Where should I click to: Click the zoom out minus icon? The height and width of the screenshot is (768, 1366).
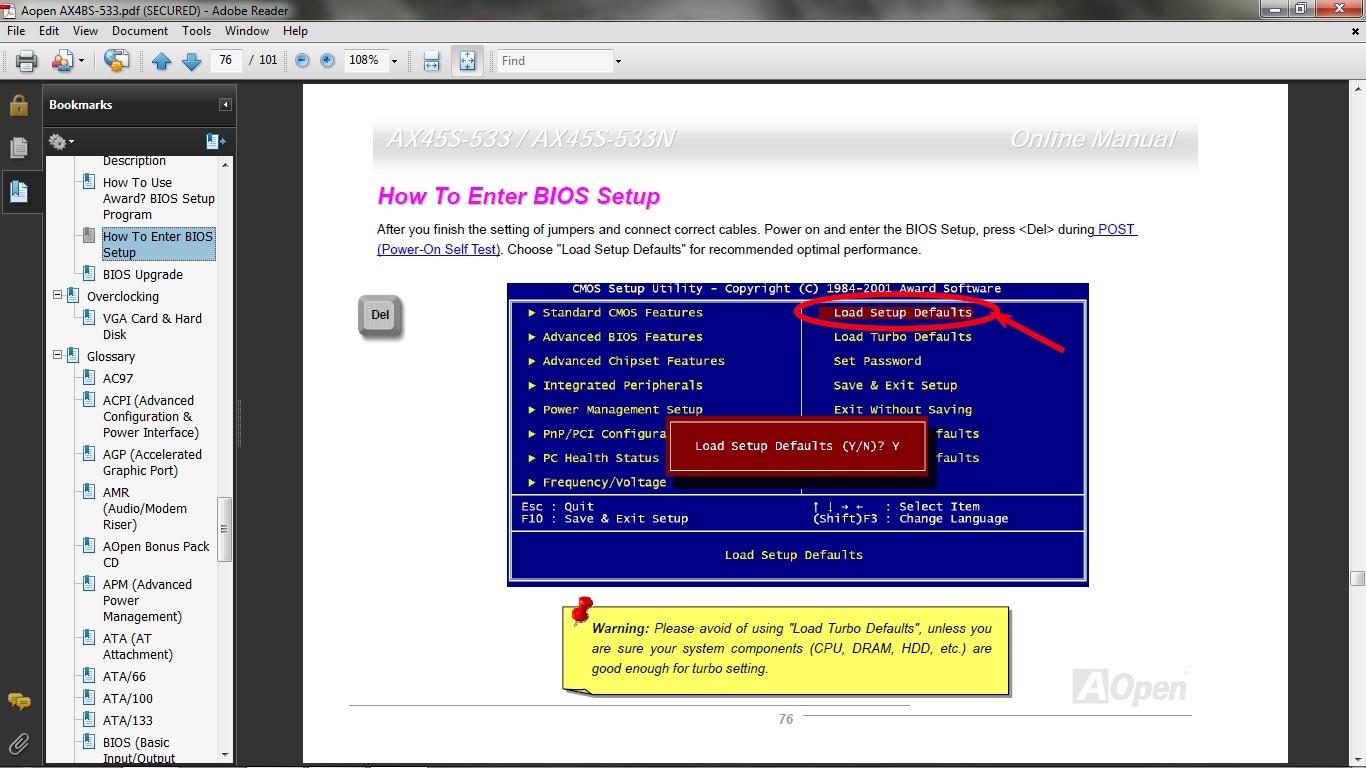pos(302,61)
